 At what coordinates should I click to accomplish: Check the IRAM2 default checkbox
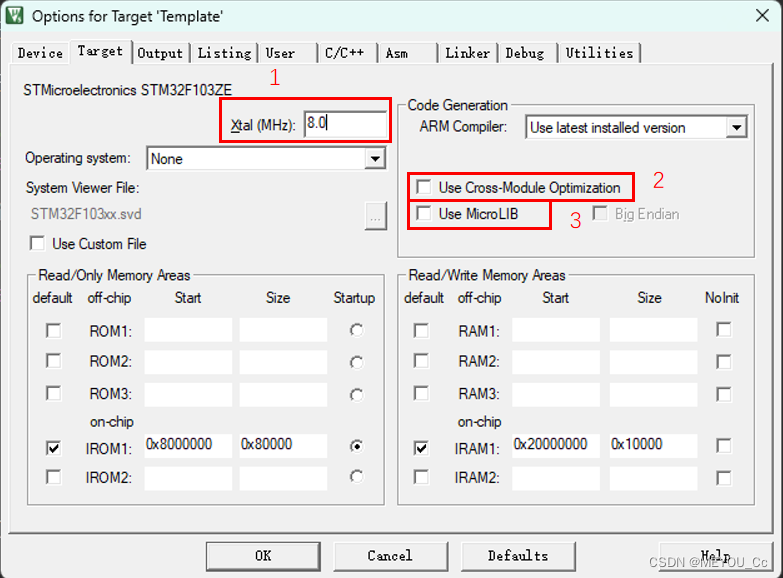(421, 477)
